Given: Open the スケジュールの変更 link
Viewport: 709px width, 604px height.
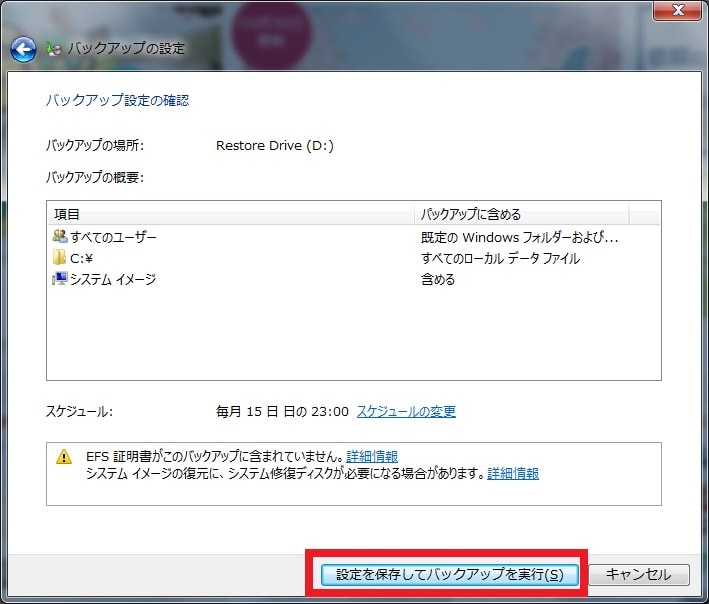Looking at the screenshot, I should [x=406, y=411].
